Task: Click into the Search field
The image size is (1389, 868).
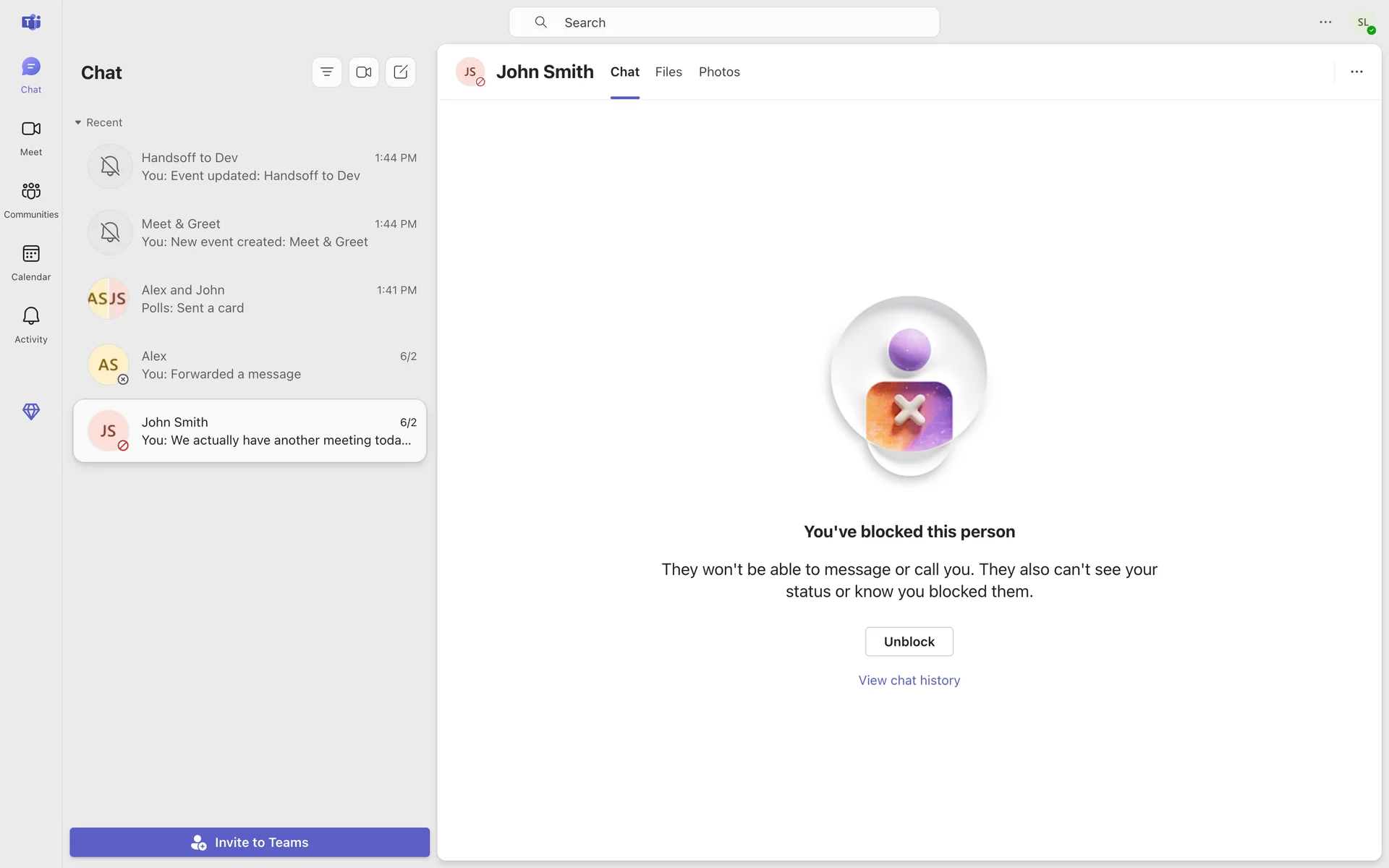Action: coord(723,22)
